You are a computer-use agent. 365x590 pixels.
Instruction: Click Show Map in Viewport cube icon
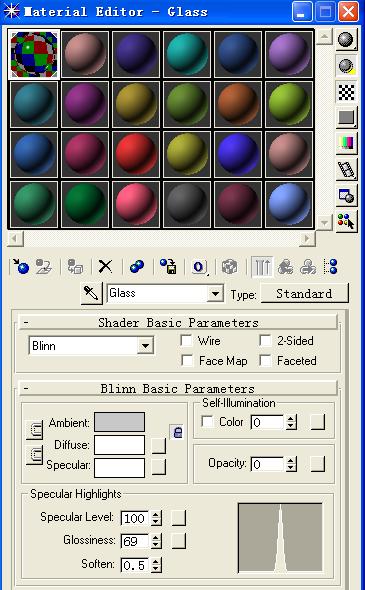pyautogui.click(x=229, y=267)
